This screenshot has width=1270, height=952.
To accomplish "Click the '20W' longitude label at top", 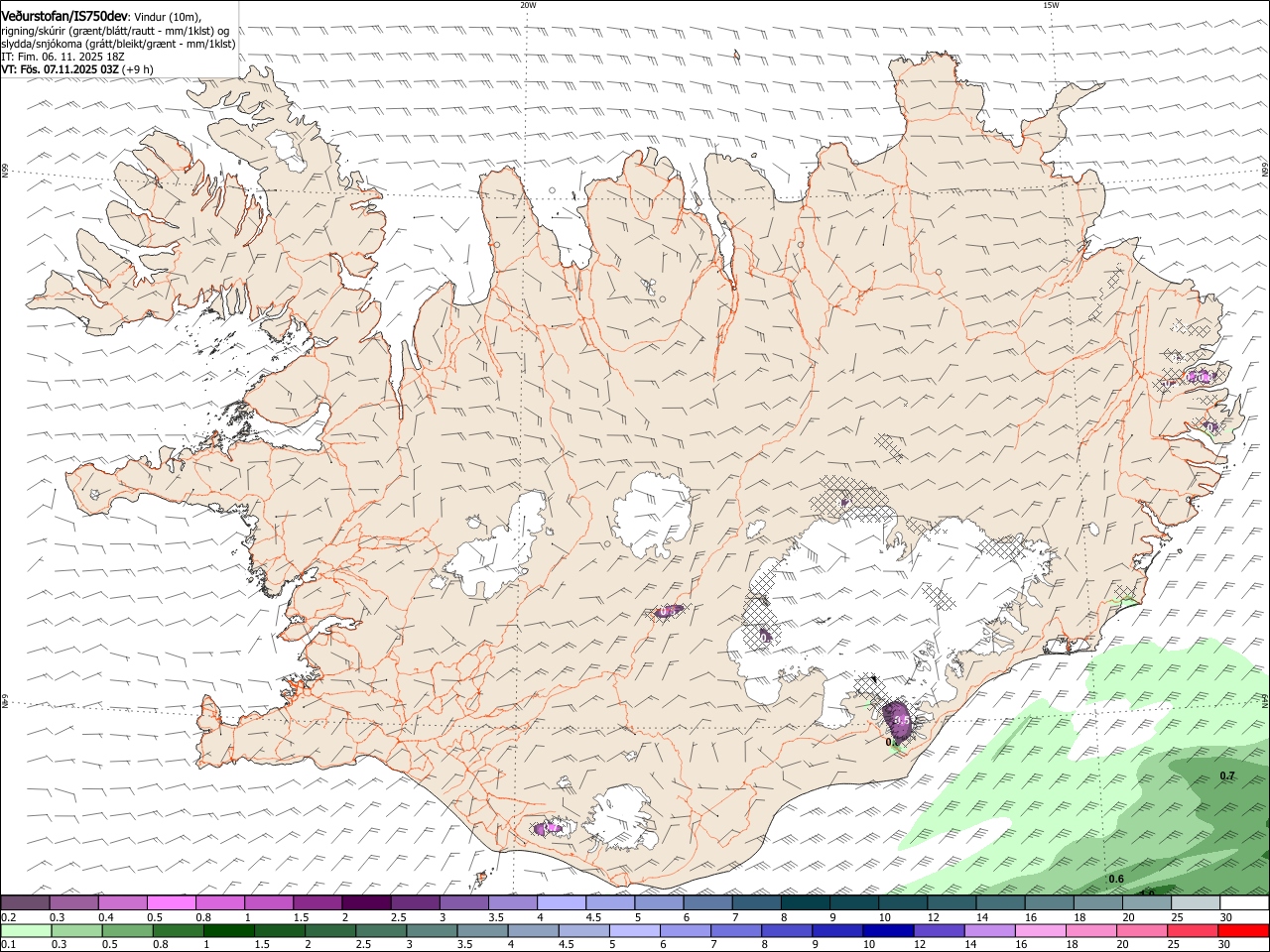I will click(528, 5).
